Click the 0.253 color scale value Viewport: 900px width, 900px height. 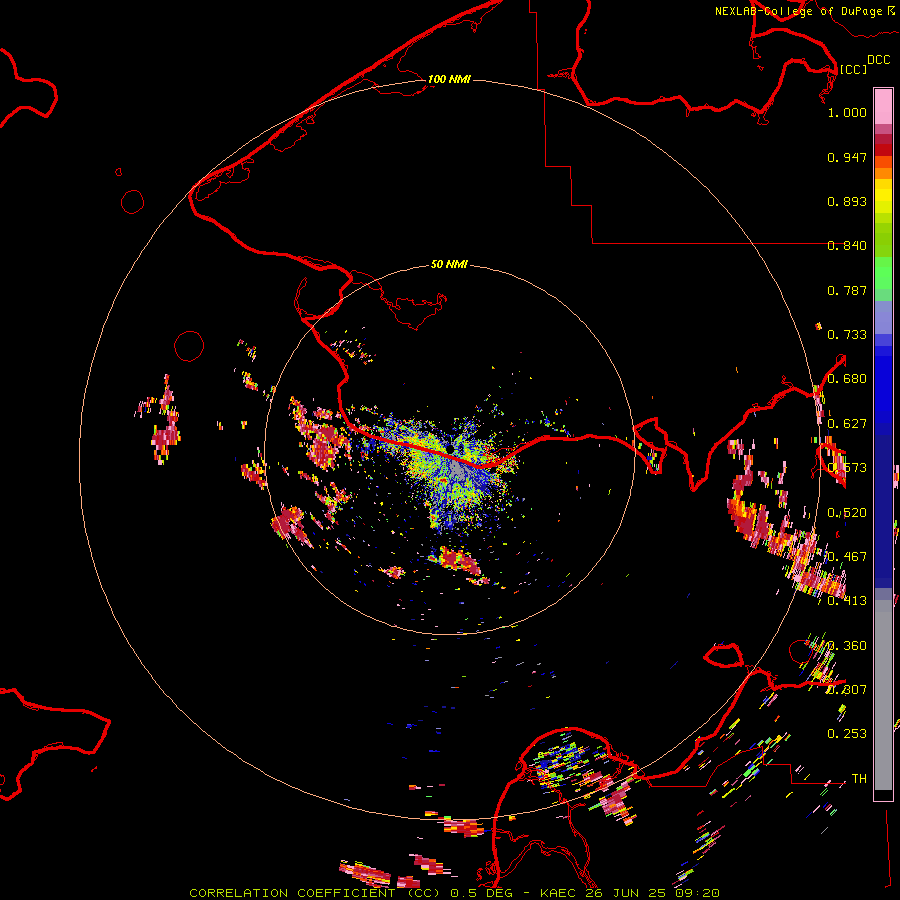847,734
